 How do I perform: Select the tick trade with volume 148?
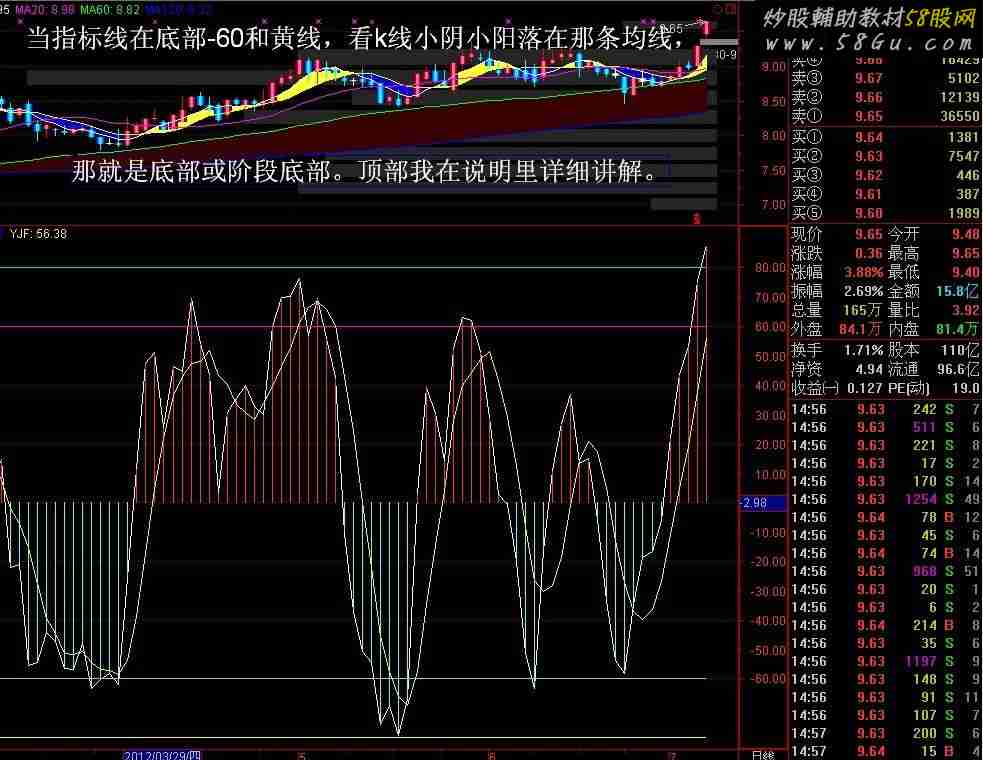885,679
